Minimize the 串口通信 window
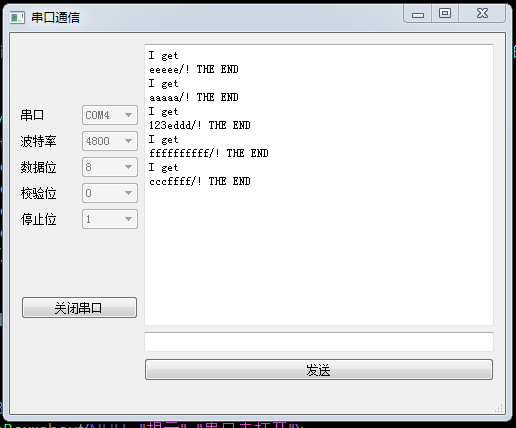Viewport: 516px width, 428px height. tap(417, 14)
